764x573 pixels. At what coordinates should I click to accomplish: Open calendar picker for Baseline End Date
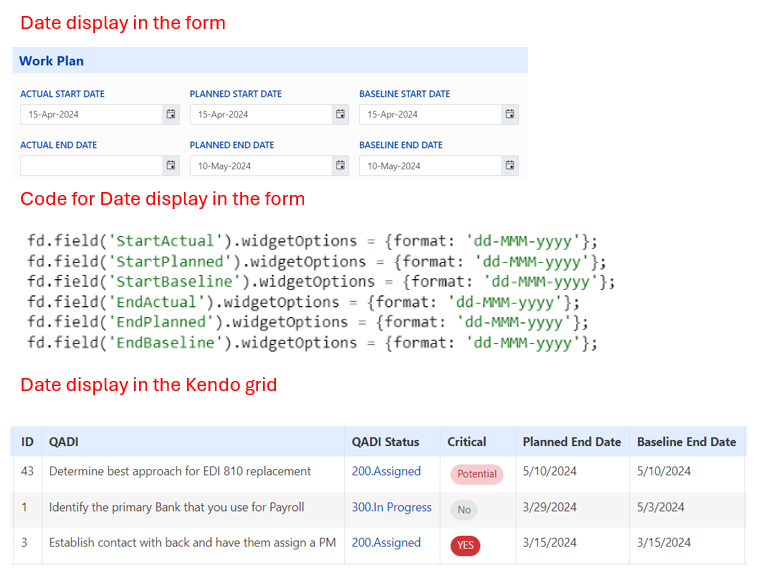coord(510,166)
